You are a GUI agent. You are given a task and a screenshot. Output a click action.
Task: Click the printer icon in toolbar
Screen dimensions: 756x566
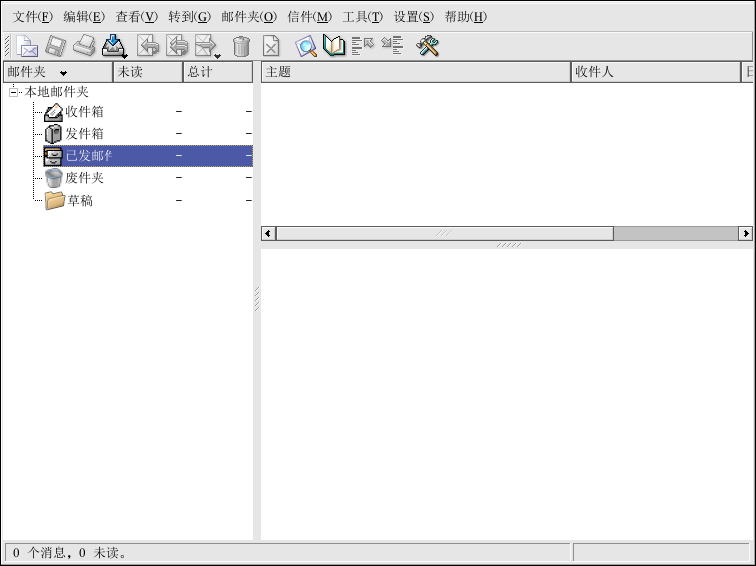pos(84,46)
